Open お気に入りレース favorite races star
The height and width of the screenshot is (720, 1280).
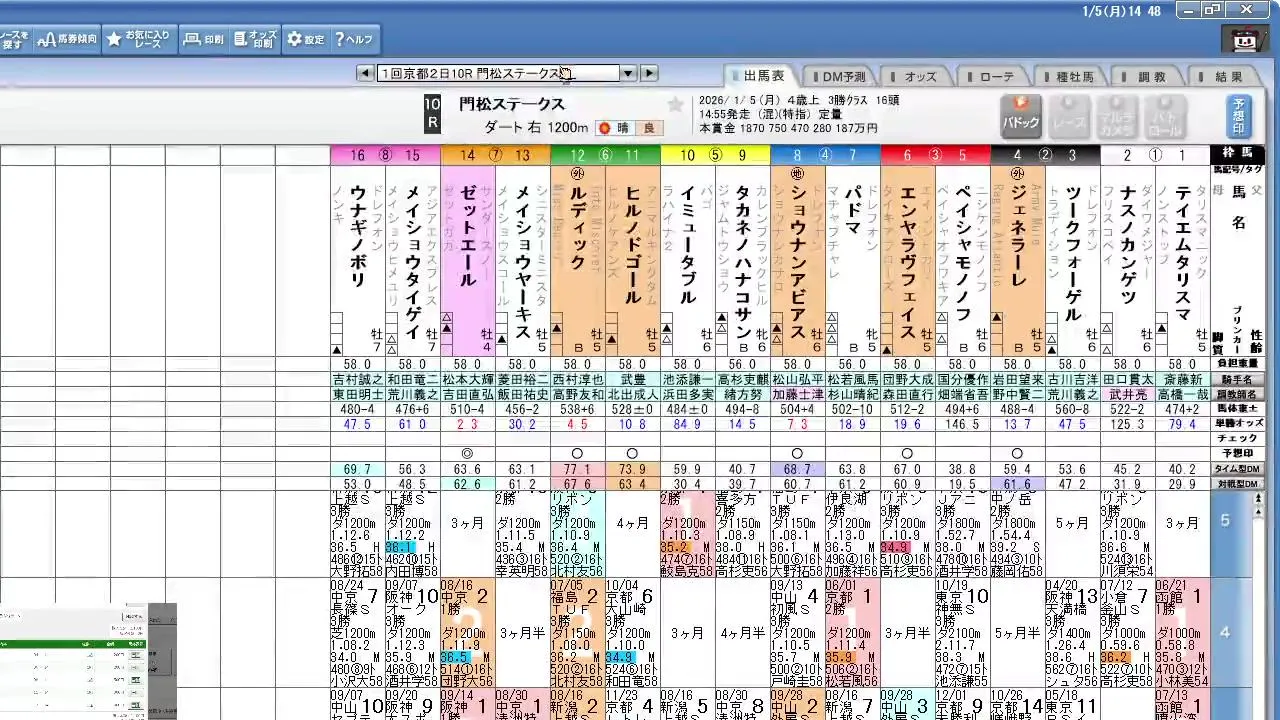[139, 39]
